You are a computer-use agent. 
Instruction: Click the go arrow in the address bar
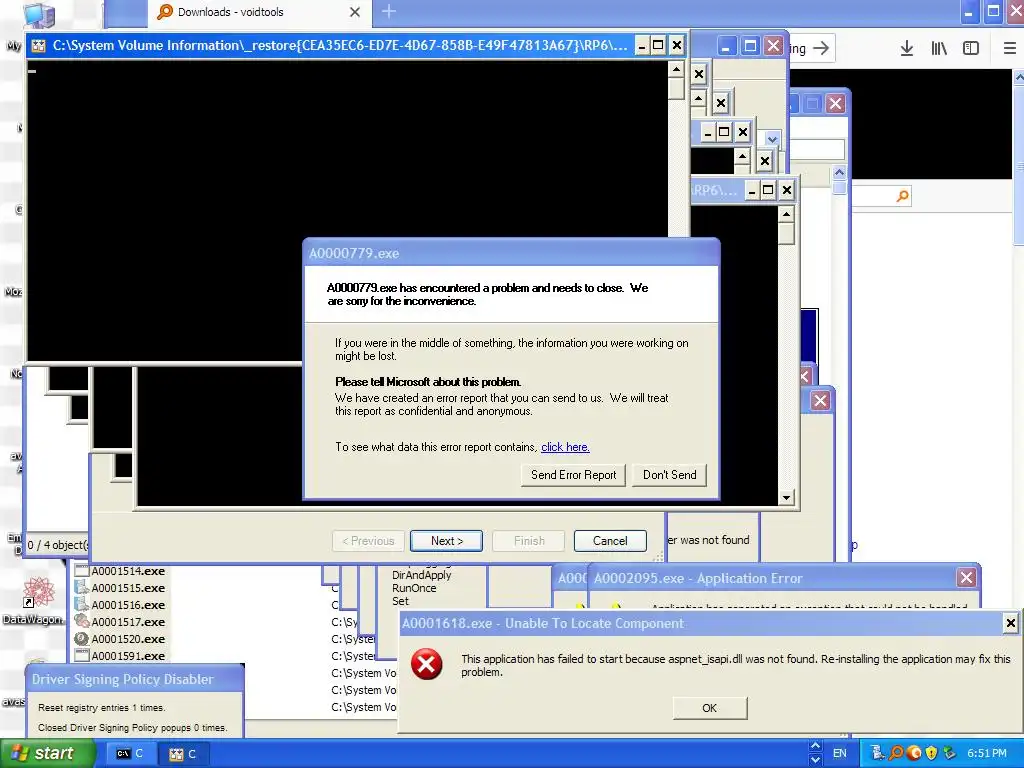click(x=821, y=48)
